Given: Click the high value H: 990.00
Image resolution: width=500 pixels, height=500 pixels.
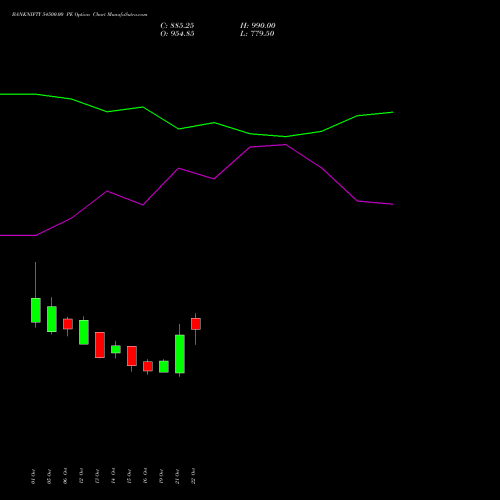Looking at the screenshot, I should tap(258, 26).
